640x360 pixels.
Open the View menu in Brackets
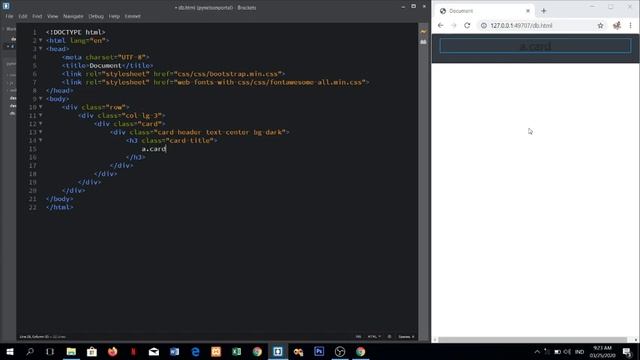click(x=53, y=16)
